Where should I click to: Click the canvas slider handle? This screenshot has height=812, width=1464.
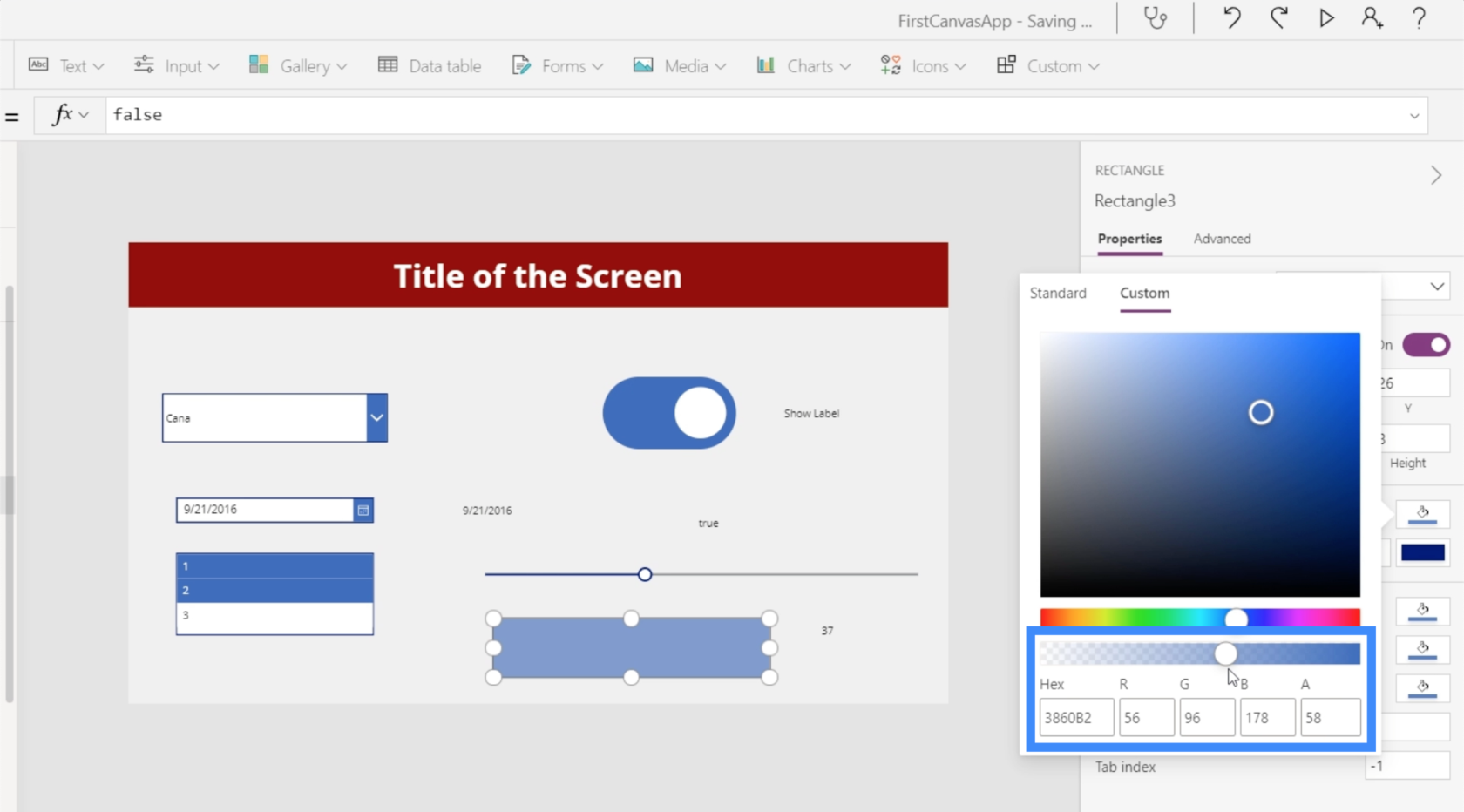(x=645, y=574)
